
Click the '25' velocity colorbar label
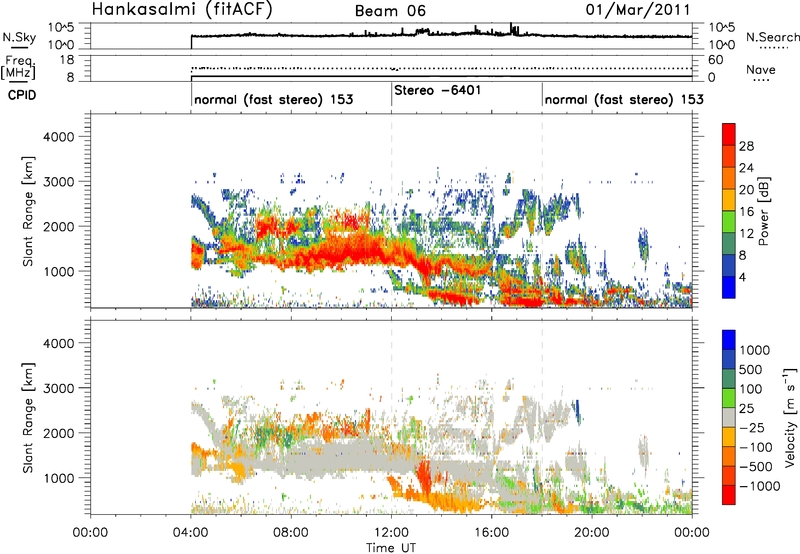(x=746, y=409)
